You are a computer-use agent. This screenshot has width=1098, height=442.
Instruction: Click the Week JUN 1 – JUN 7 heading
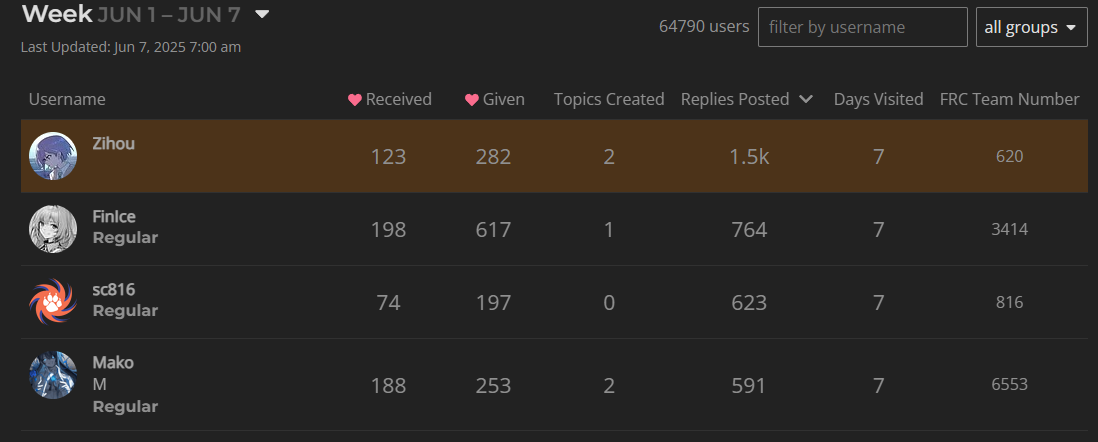[132, 14]
